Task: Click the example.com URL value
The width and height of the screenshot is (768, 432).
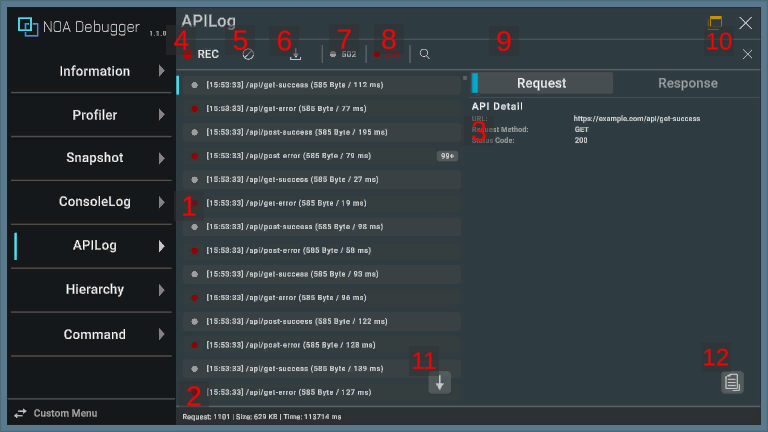Action: (x=637, y=119)
